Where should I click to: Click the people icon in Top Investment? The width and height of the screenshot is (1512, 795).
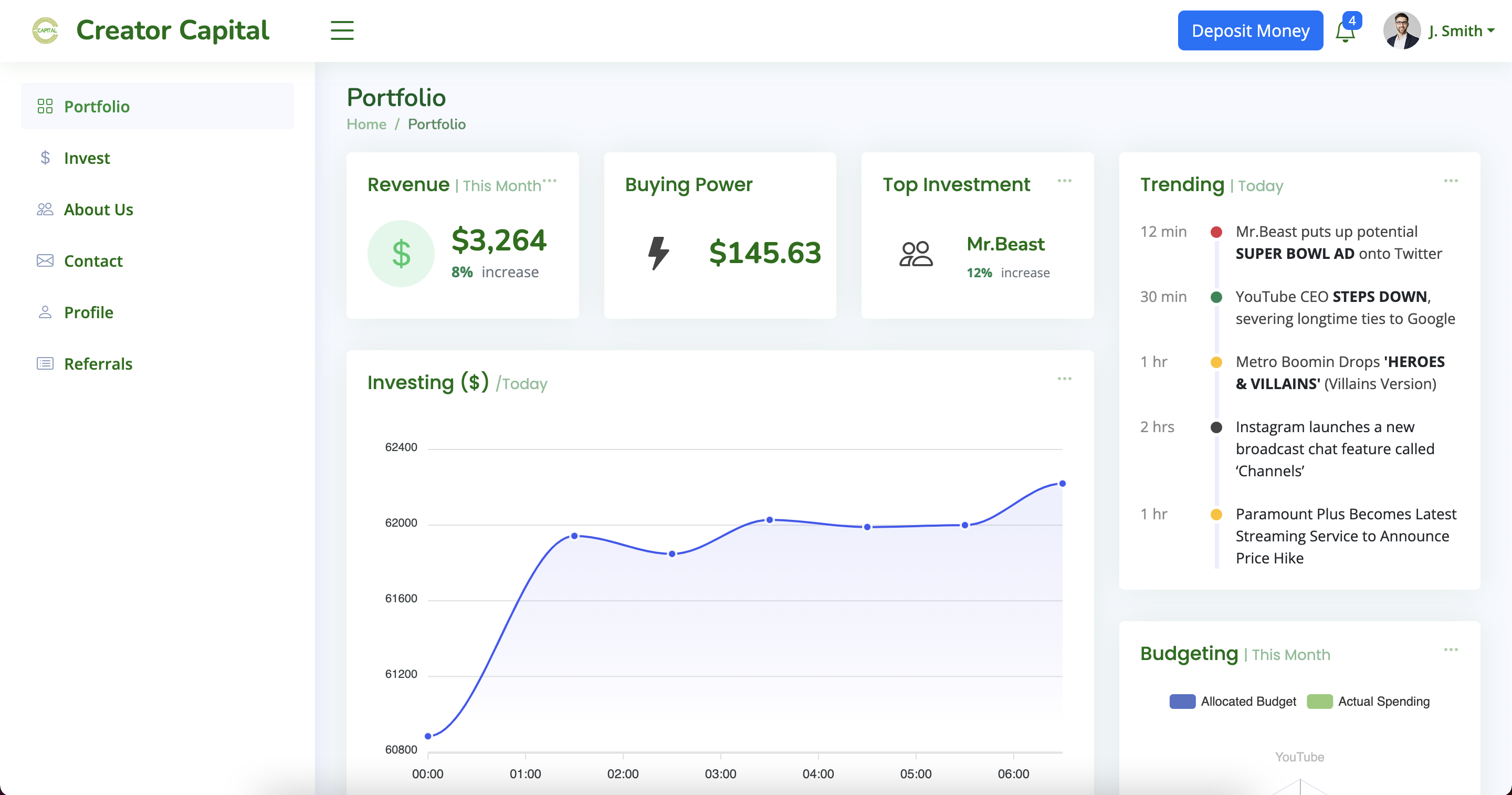pos(916,254)
